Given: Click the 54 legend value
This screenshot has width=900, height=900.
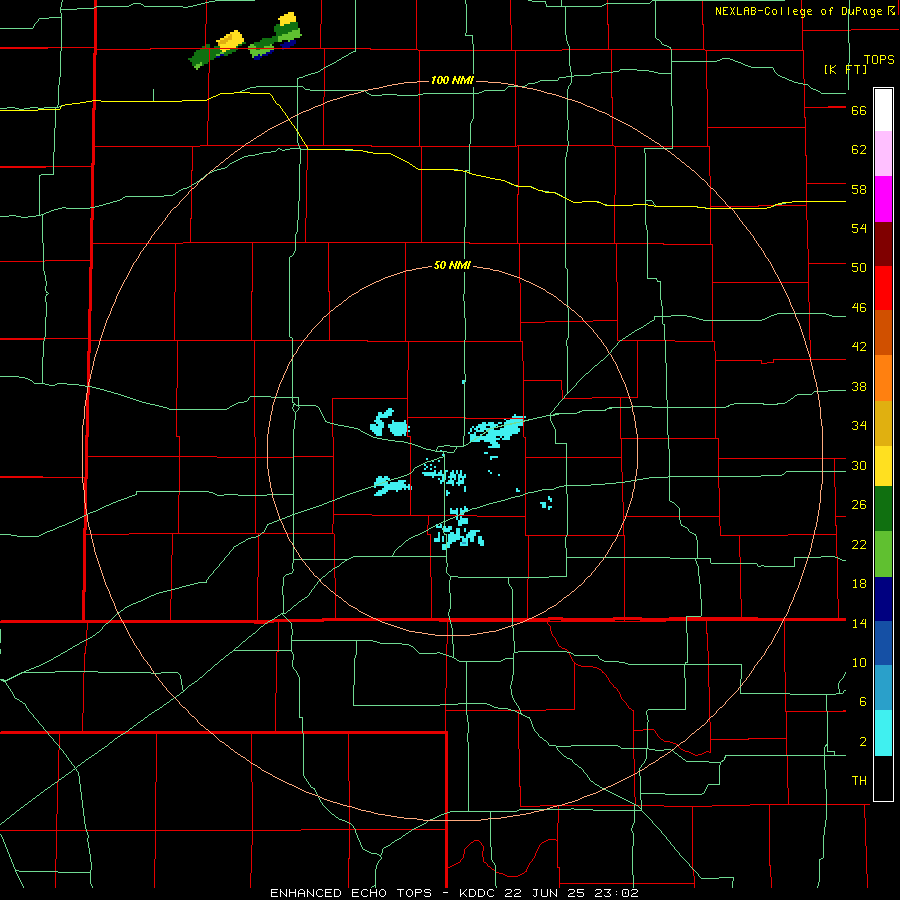Looking at the screenshot, I should tap(859, 228).
